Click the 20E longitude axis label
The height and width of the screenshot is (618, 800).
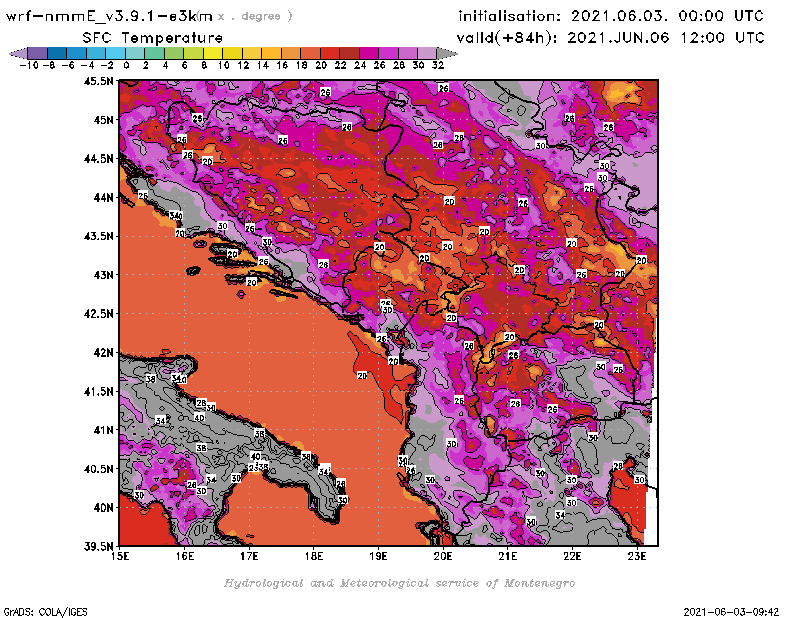[443, 556]
